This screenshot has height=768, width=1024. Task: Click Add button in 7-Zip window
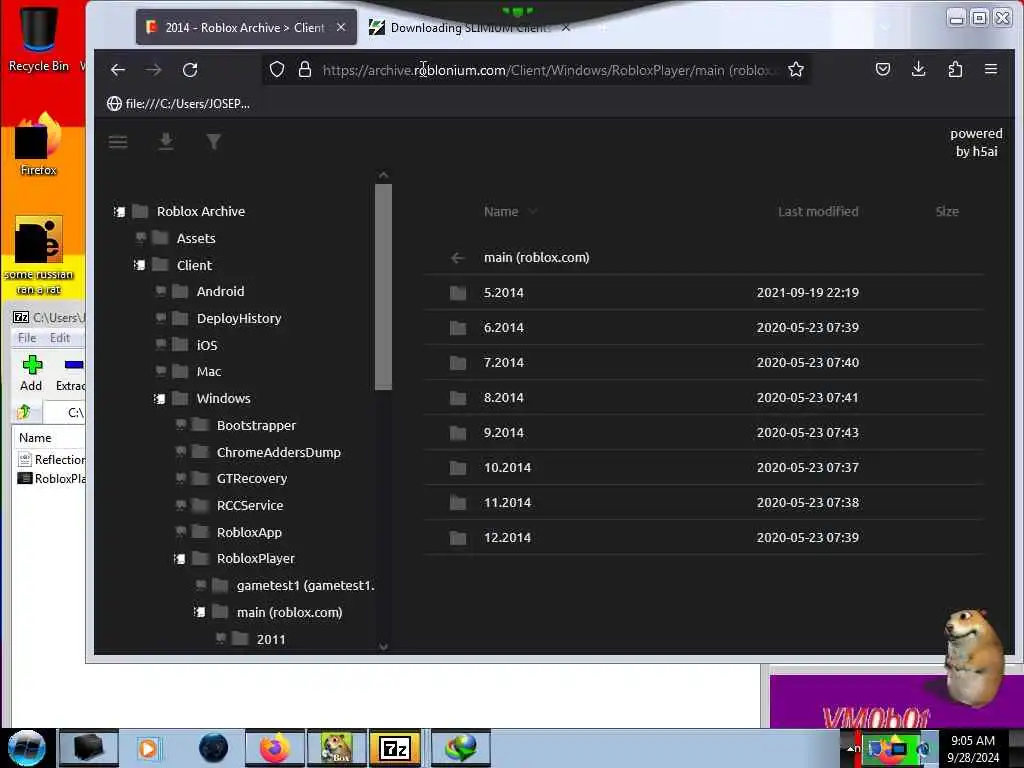pos(31,374)
